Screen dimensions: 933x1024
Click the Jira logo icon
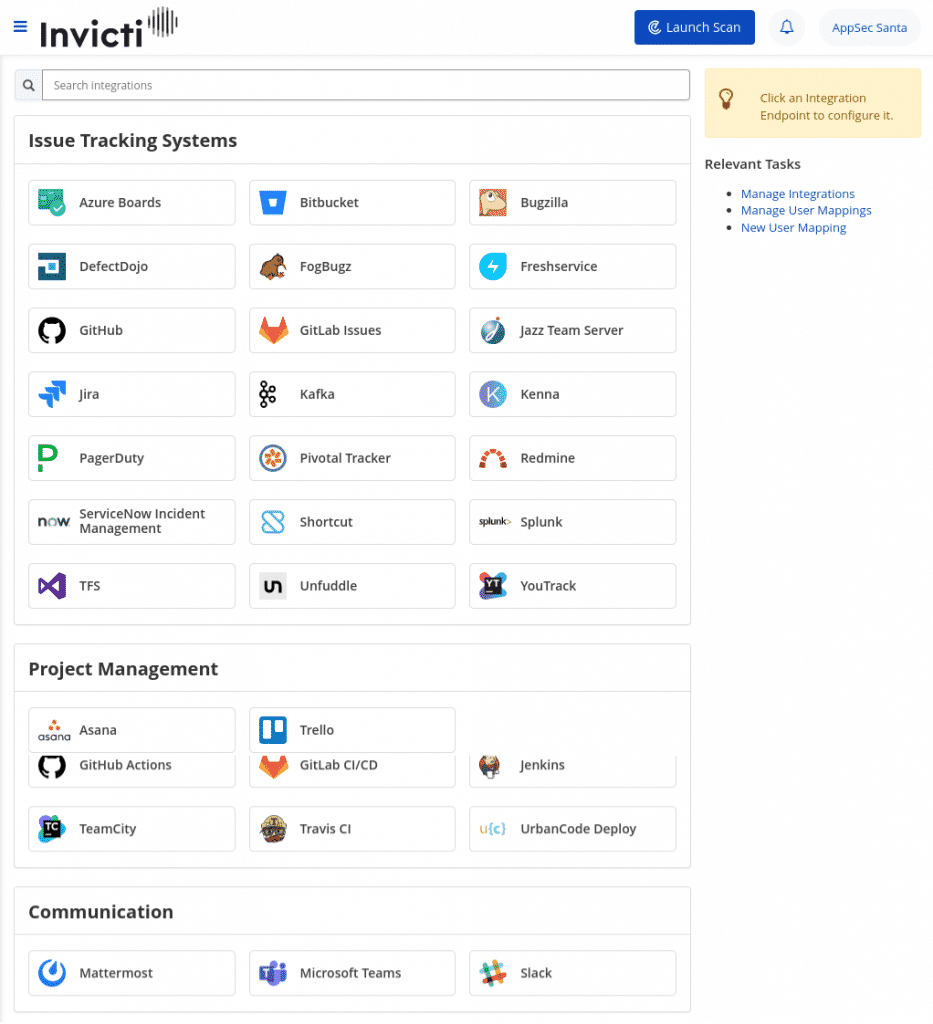point(52,394)
